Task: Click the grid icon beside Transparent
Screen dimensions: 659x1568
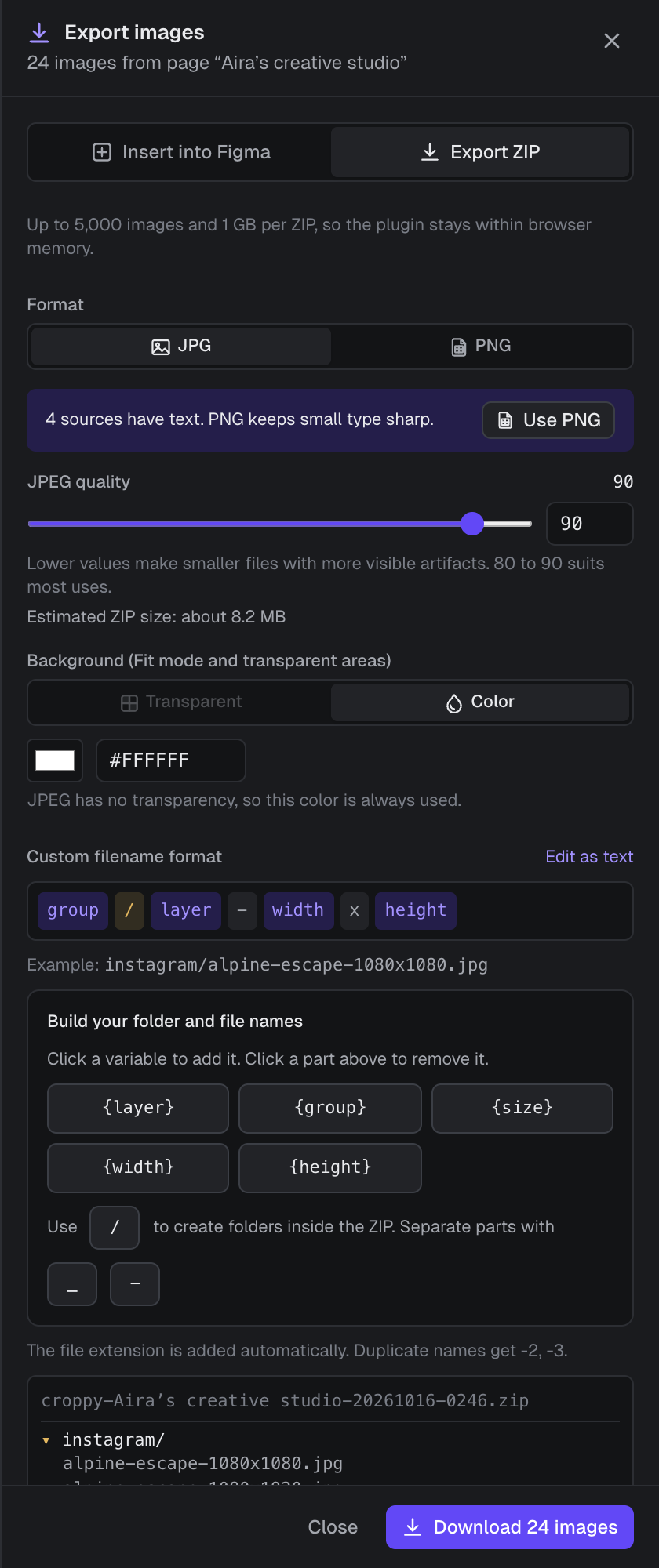Action: point(129,703)
